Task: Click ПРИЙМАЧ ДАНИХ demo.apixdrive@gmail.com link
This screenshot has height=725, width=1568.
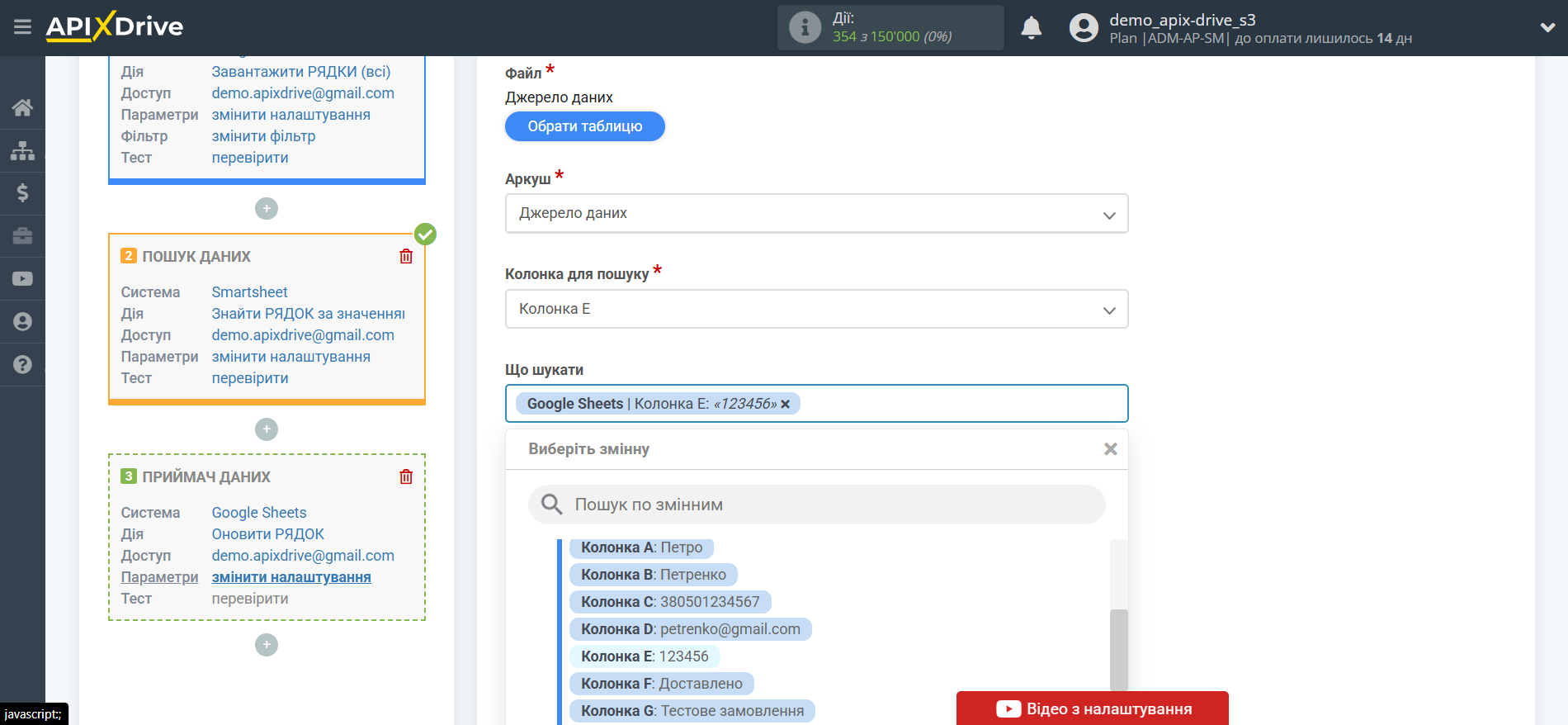Action: click(303, 556)
